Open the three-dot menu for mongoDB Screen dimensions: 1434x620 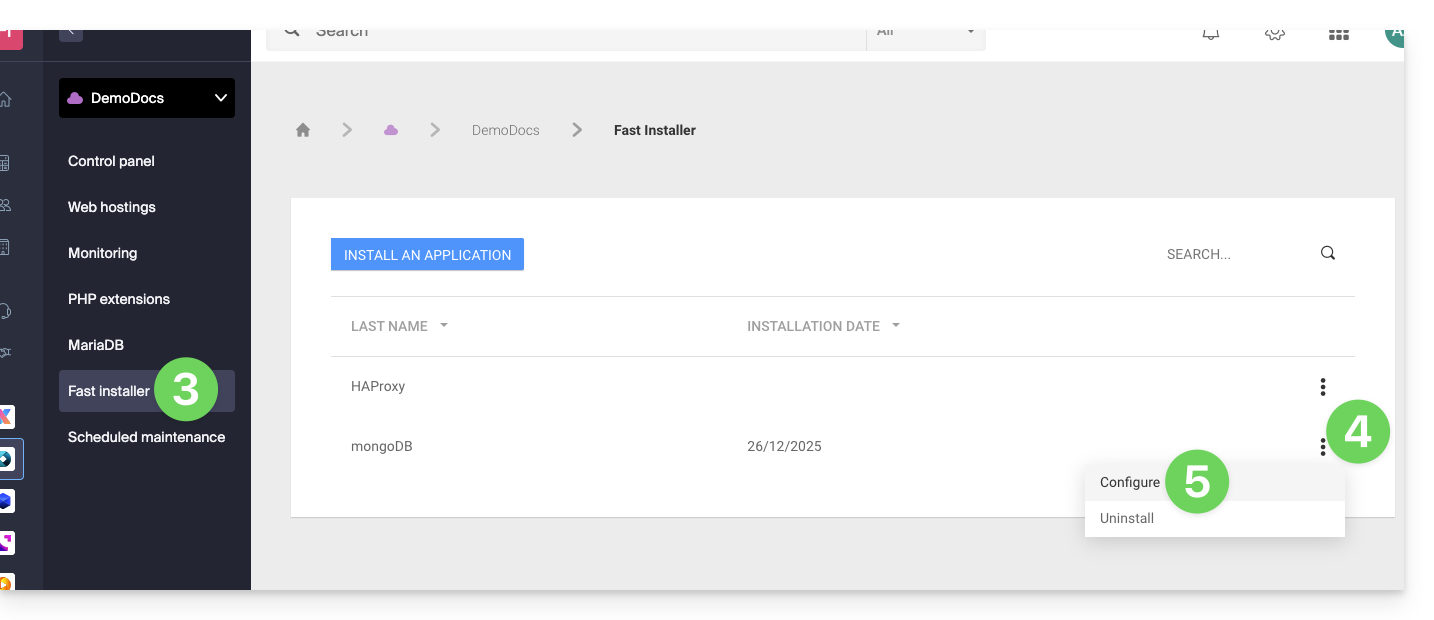(x=1322, y=447)
